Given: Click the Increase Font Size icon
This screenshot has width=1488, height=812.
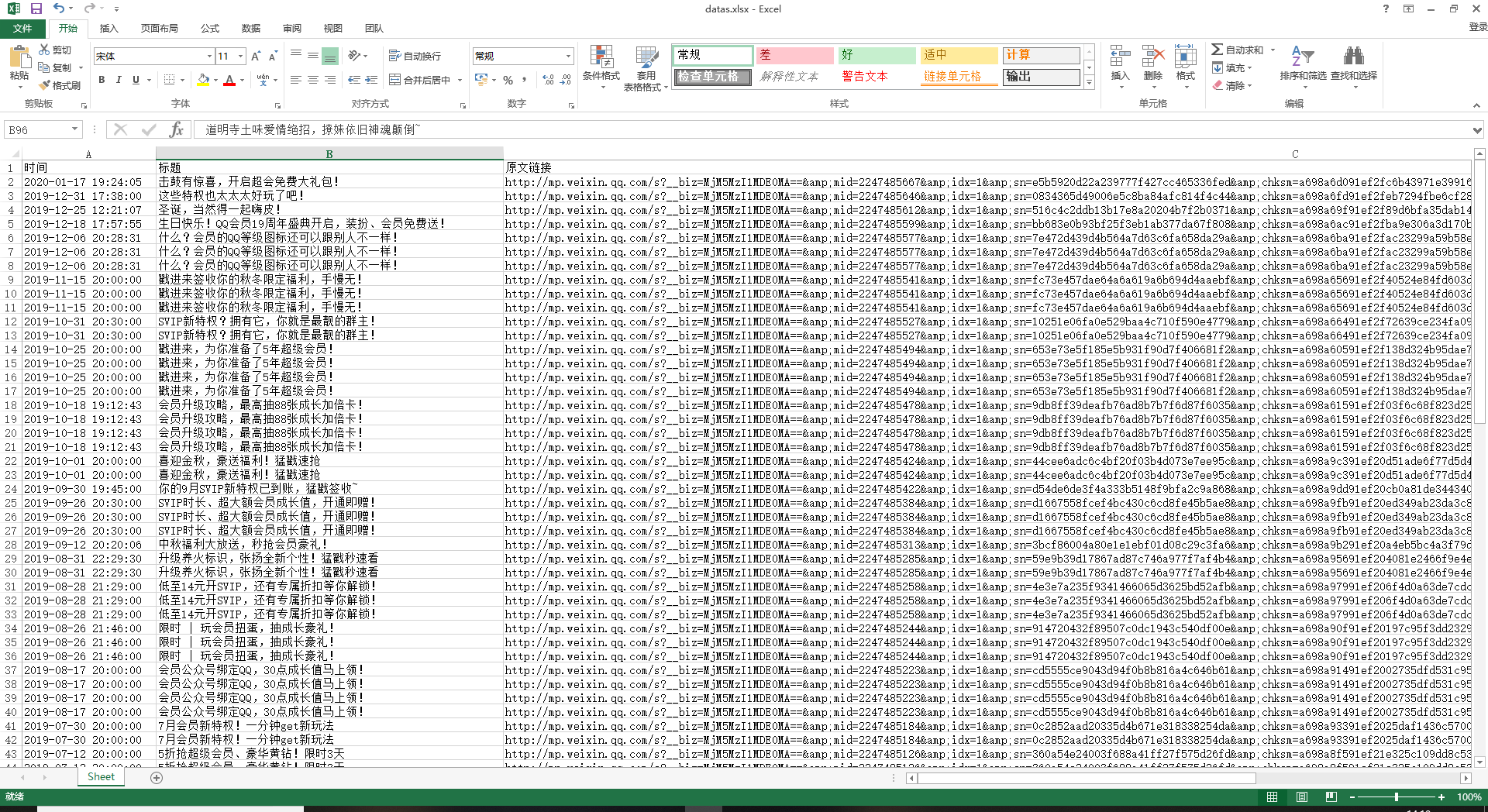Looking at the screenshot, I should click(256, 56).
